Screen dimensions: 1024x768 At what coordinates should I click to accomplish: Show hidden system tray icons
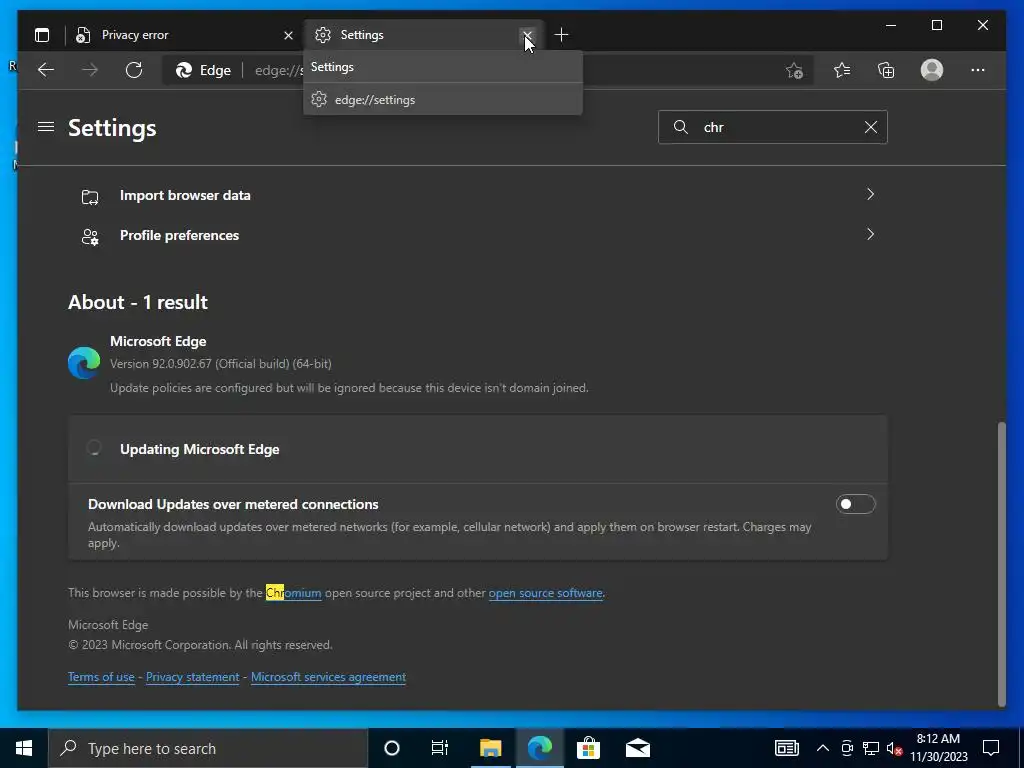(823, 748)
